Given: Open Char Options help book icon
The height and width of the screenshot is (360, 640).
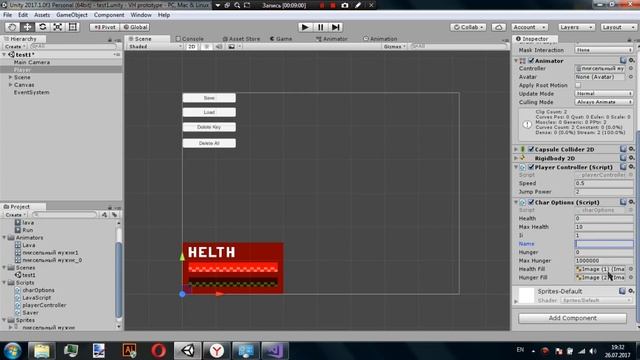Looking at the screenshot, I should [623, 202].
